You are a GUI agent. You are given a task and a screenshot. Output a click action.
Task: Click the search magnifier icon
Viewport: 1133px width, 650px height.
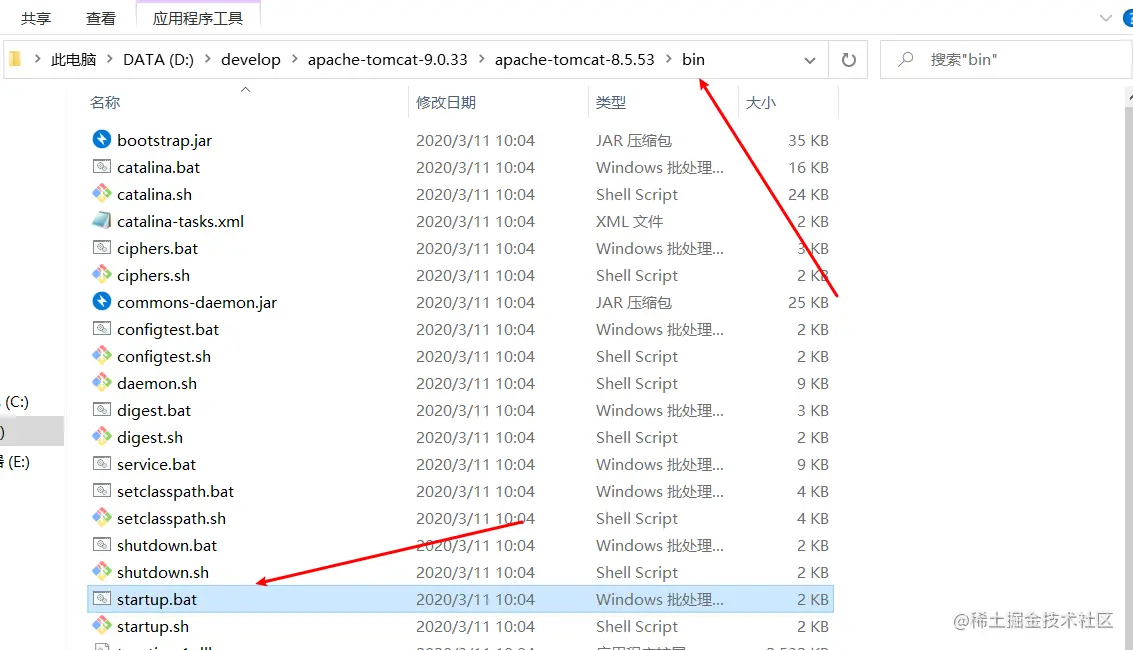pyautogui.click(x=905, y=59)
